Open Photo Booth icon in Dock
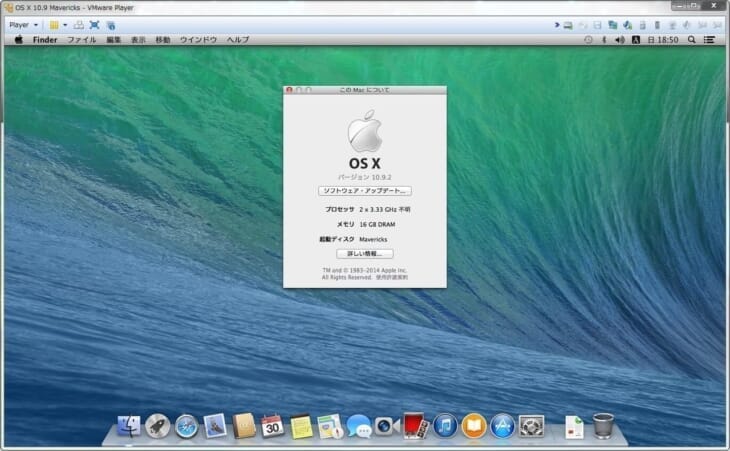The image size is (730, 451). click(415, 426)
